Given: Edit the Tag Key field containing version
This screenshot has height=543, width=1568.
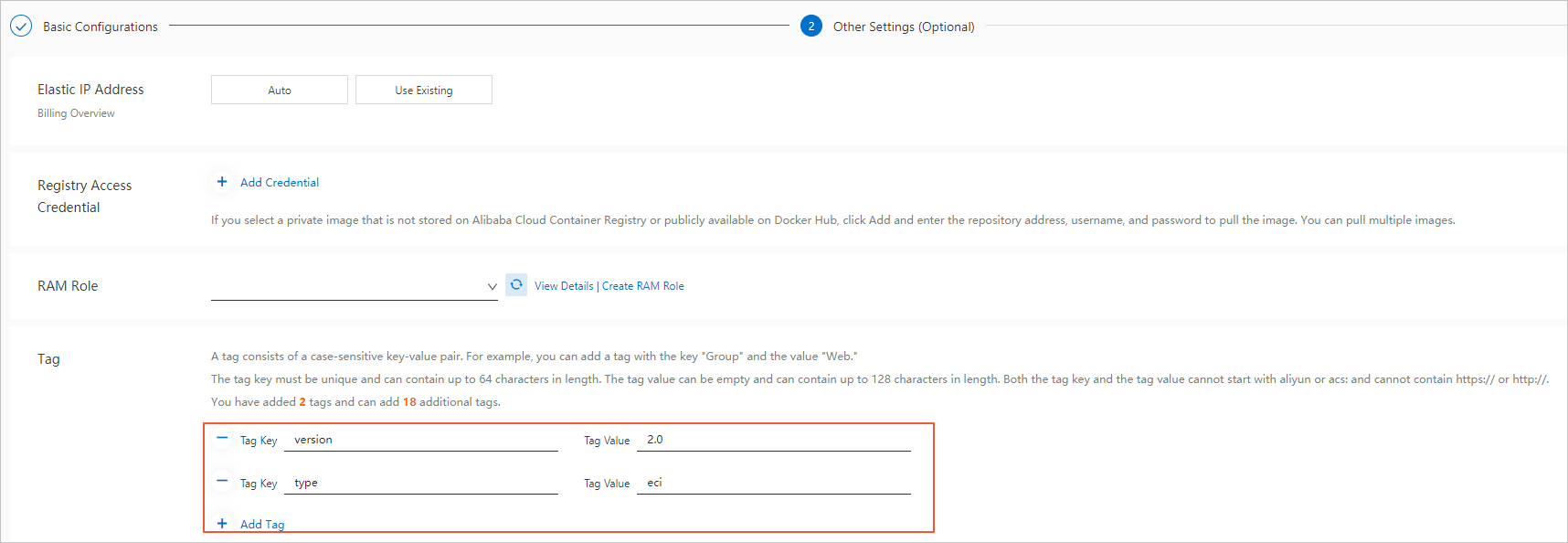Looking at the screenshot, I should pyautogui.click(x=421, y=440).
